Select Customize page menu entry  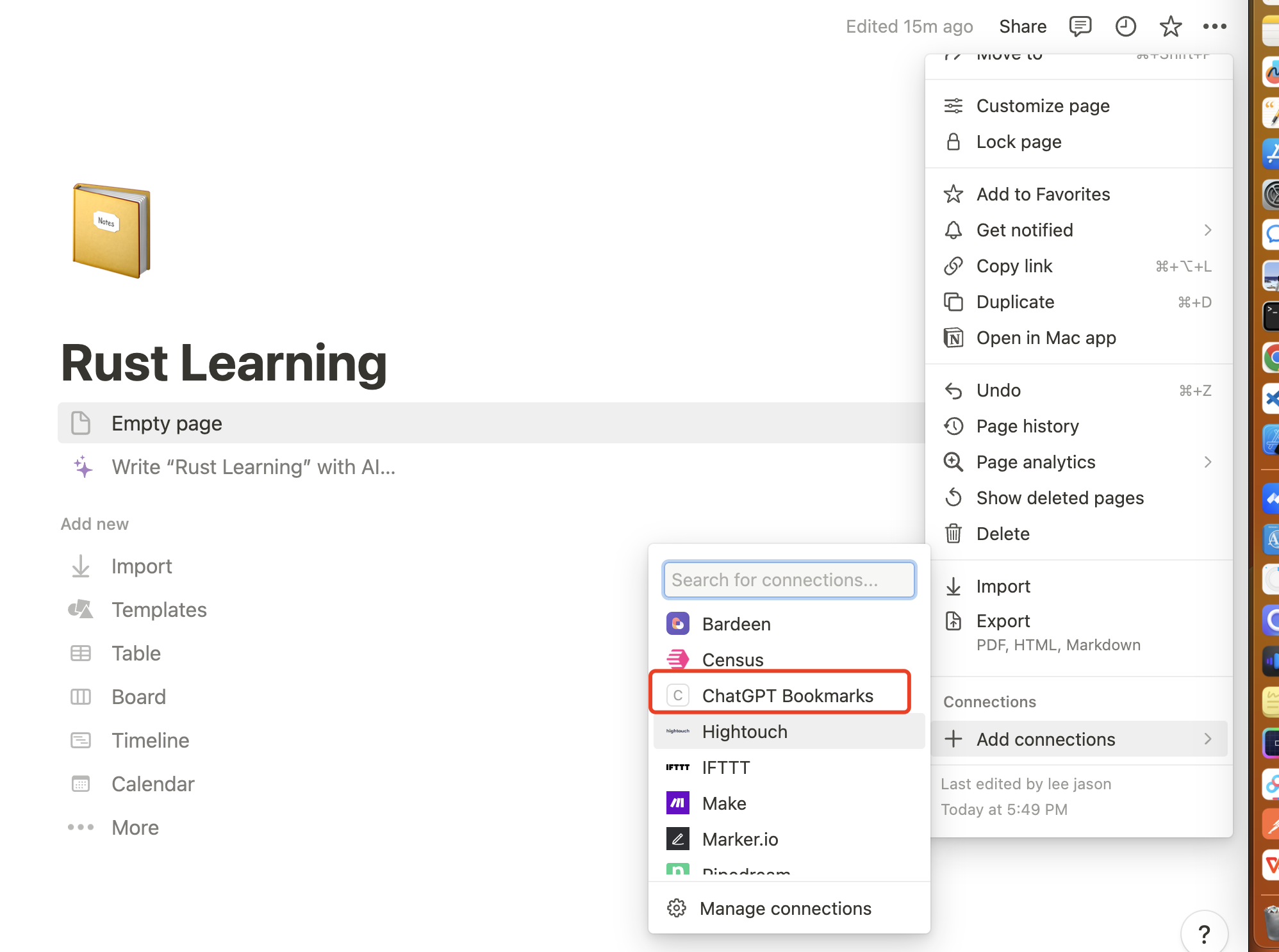1043,106
